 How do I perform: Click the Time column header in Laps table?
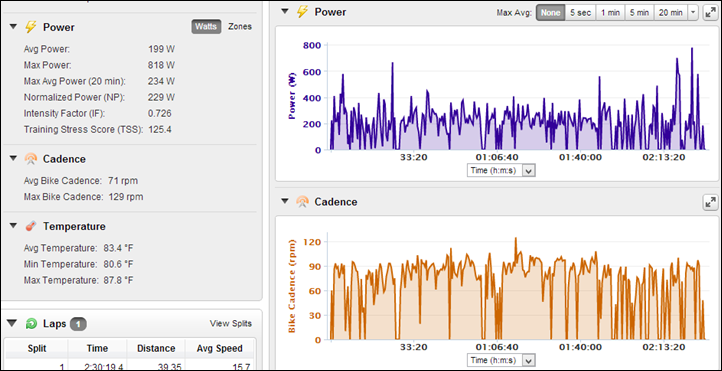(97, 348)
